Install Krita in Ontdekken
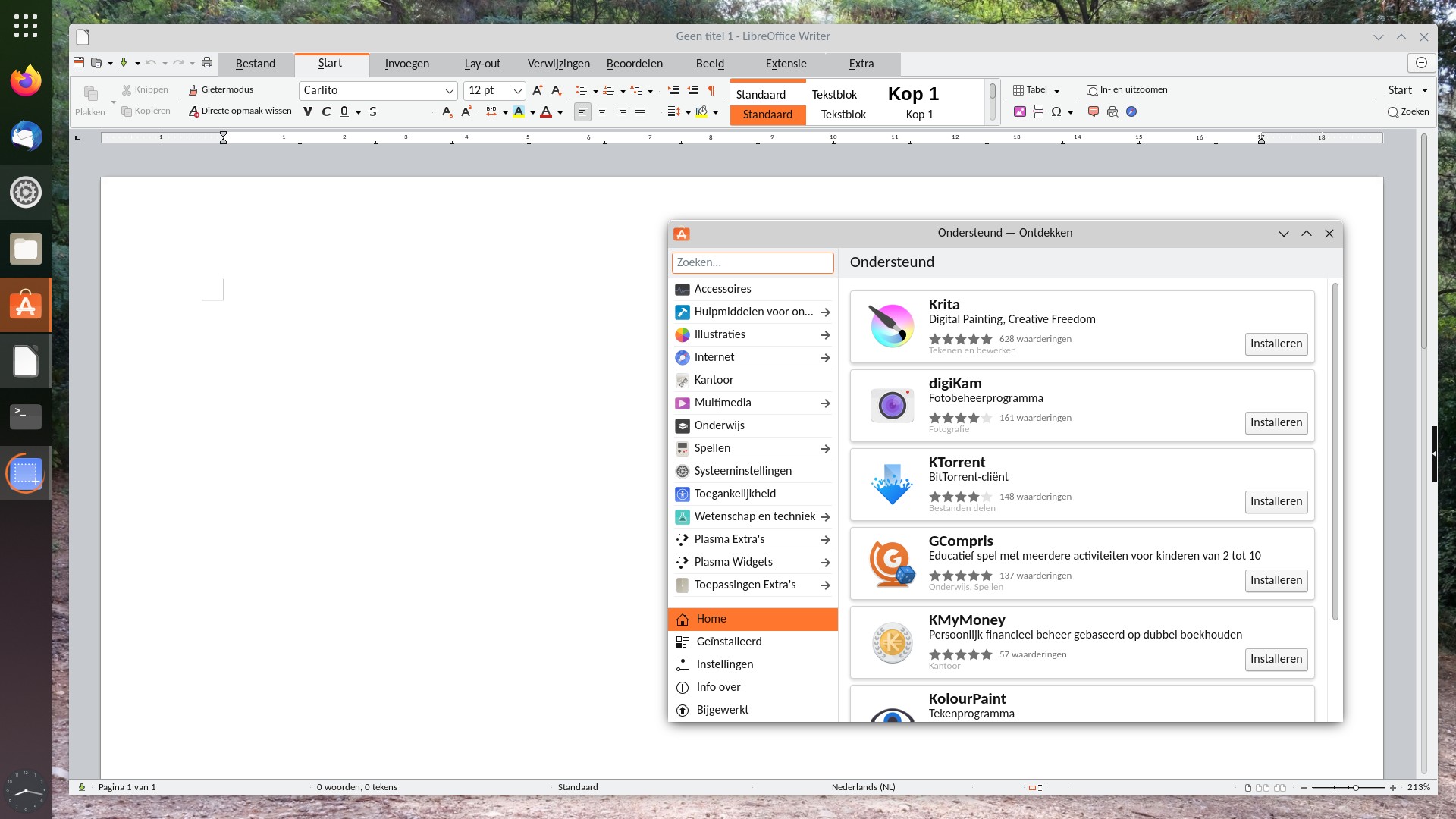Screen dimensions: 1456x819 pos(1276,344)
